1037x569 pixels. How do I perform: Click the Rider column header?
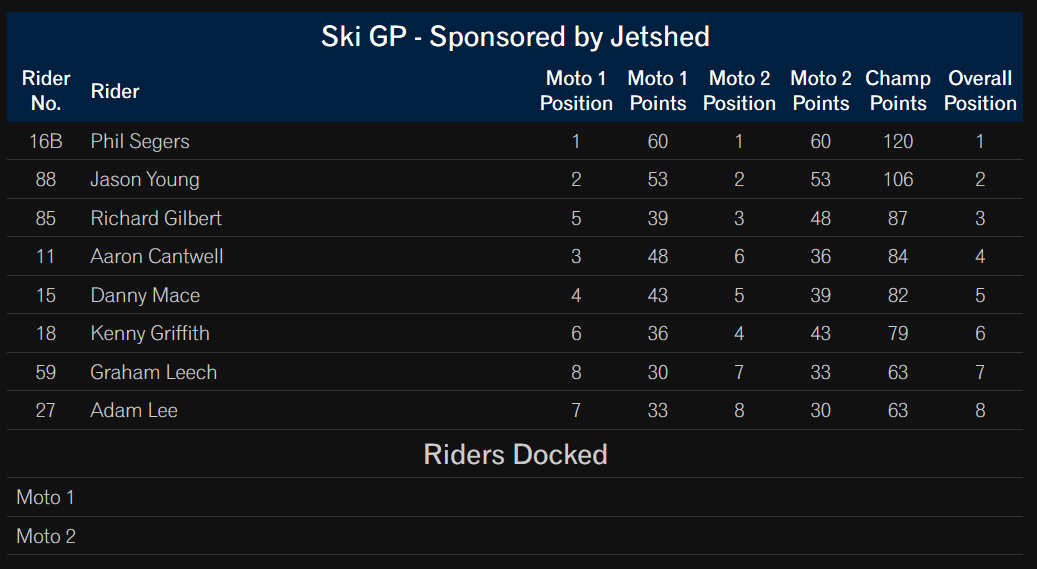click(x=115, y=91)
